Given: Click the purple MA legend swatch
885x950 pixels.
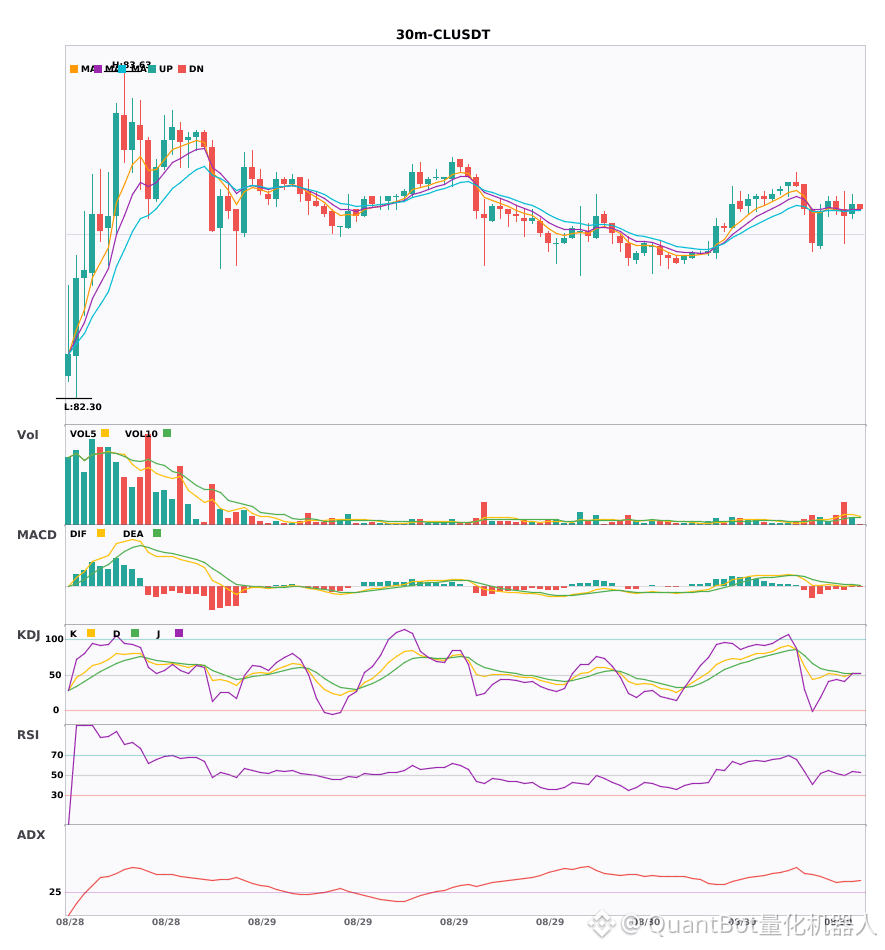Looking at the screenshot, I should (98, 69).
